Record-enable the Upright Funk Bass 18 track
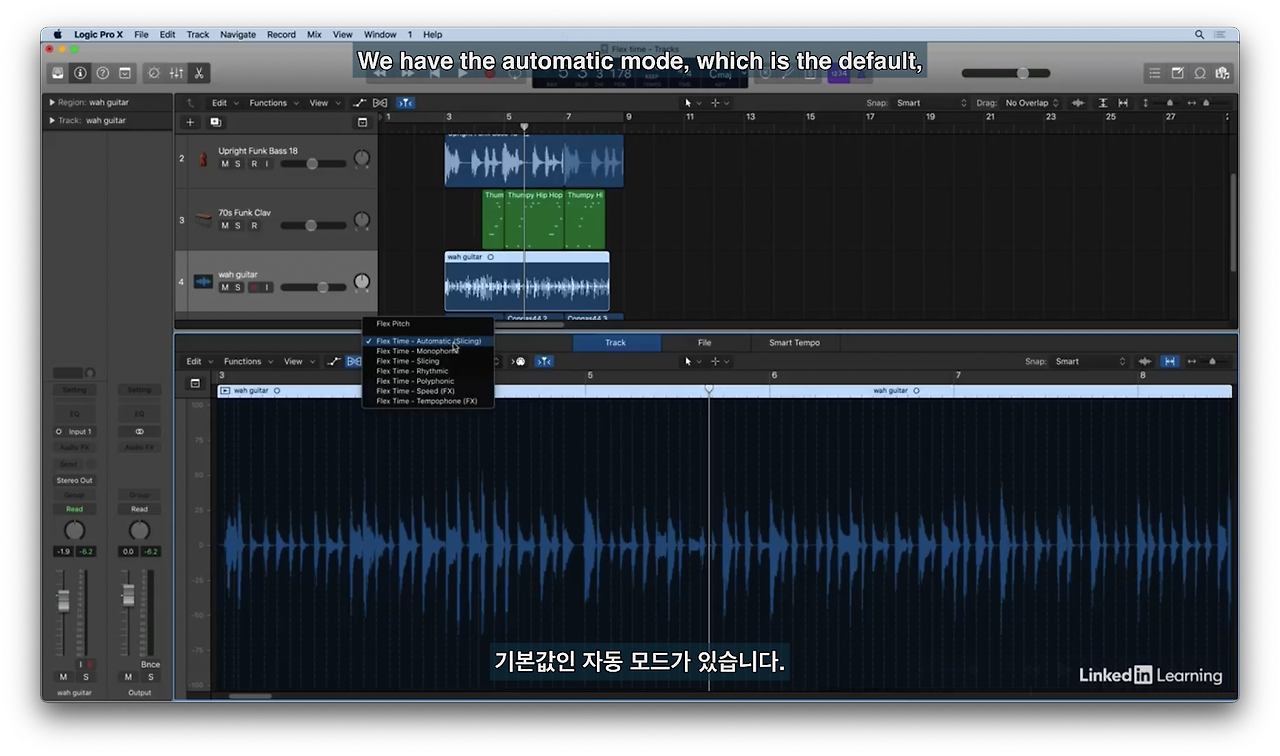This screenshot has height=756, width=1280. tap(254, 164)
